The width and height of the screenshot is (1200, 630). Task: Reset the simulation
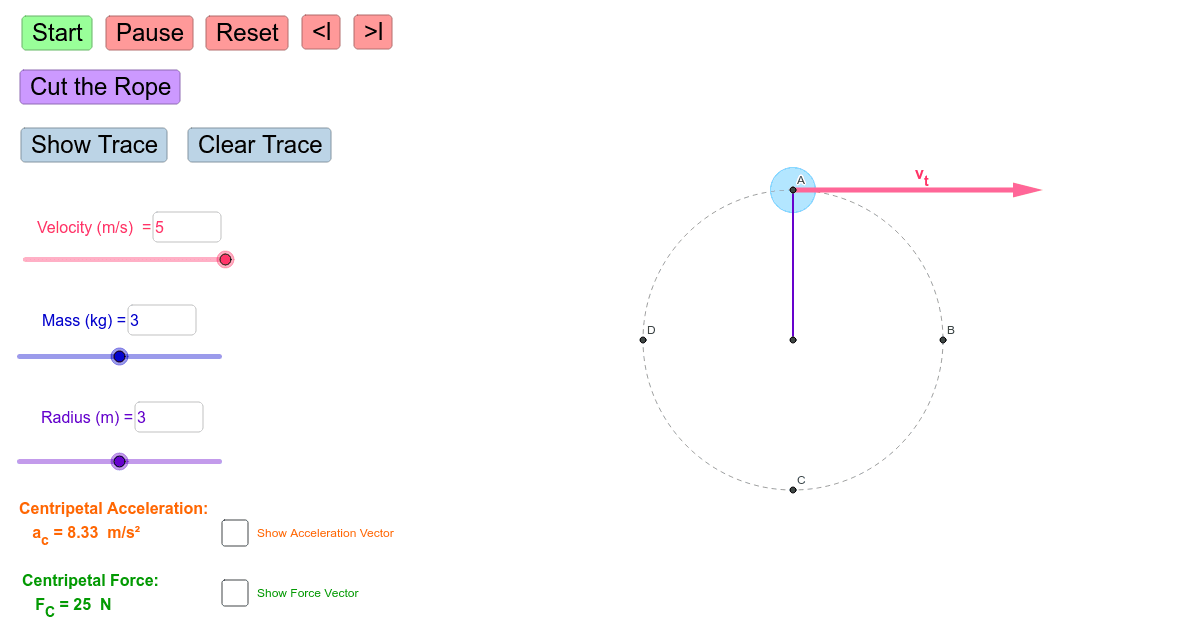tap(247, 33)
